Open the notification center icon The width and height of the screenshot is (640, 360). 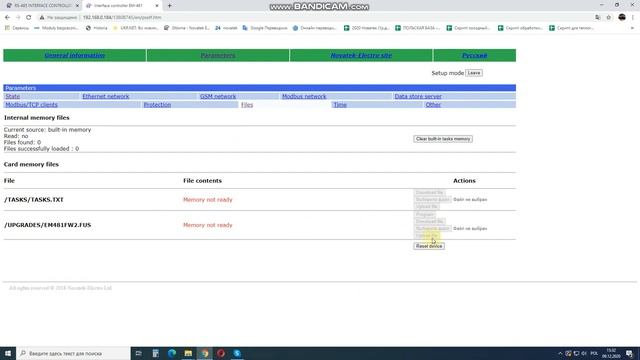(629, 353)
